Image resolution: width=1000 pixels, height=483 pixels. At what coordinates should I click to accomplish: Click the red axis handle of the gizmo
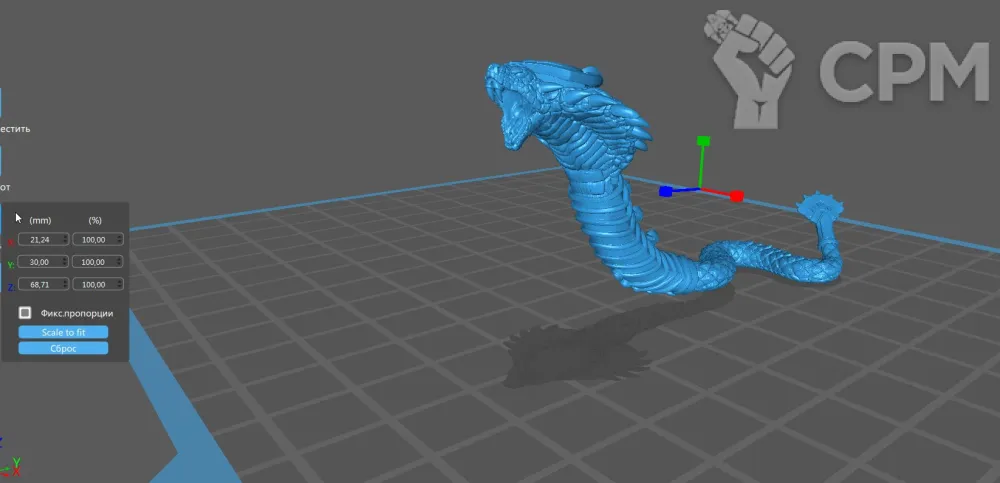pos(736,196)
